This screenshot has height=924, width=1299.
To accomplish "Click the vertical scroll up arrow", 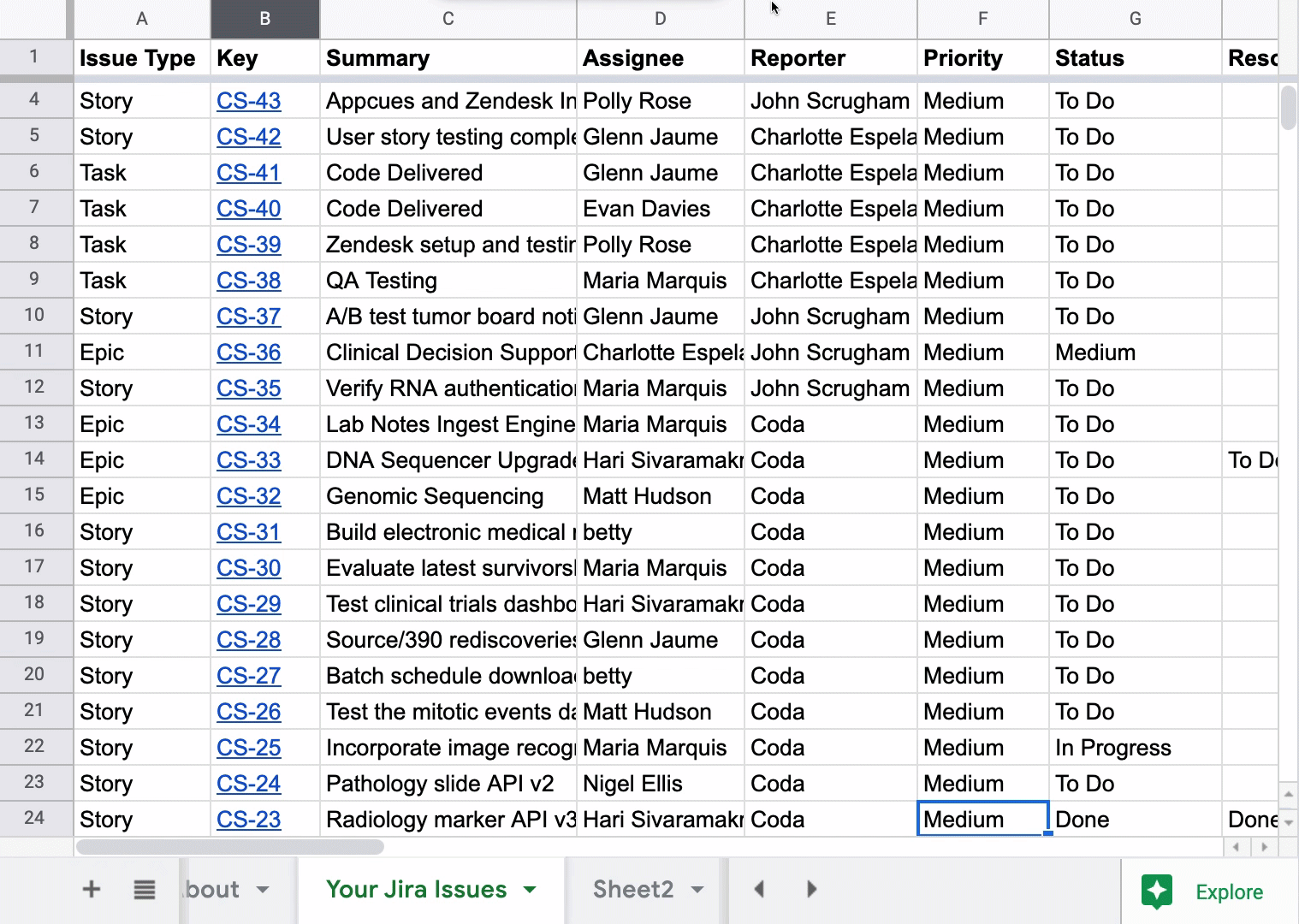I will pyautogui.click(x=1288, y=794).
